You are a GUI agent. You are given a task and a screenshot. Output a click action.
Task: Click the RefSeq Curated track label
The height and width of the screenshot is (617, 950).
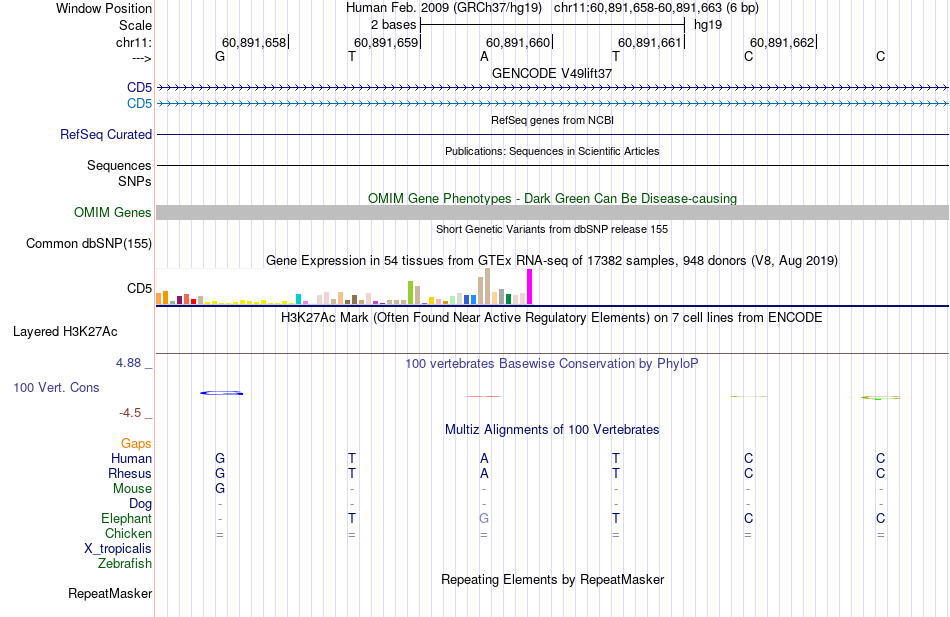tap(106, 135)
